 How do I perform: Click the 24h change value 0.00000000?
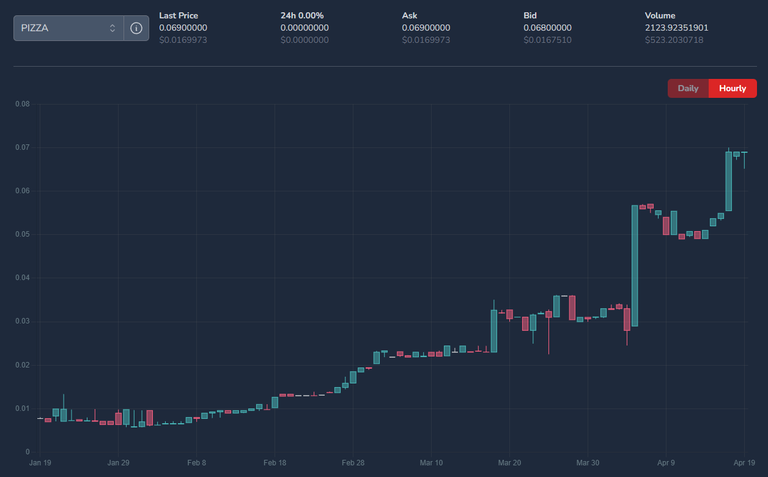304,28
